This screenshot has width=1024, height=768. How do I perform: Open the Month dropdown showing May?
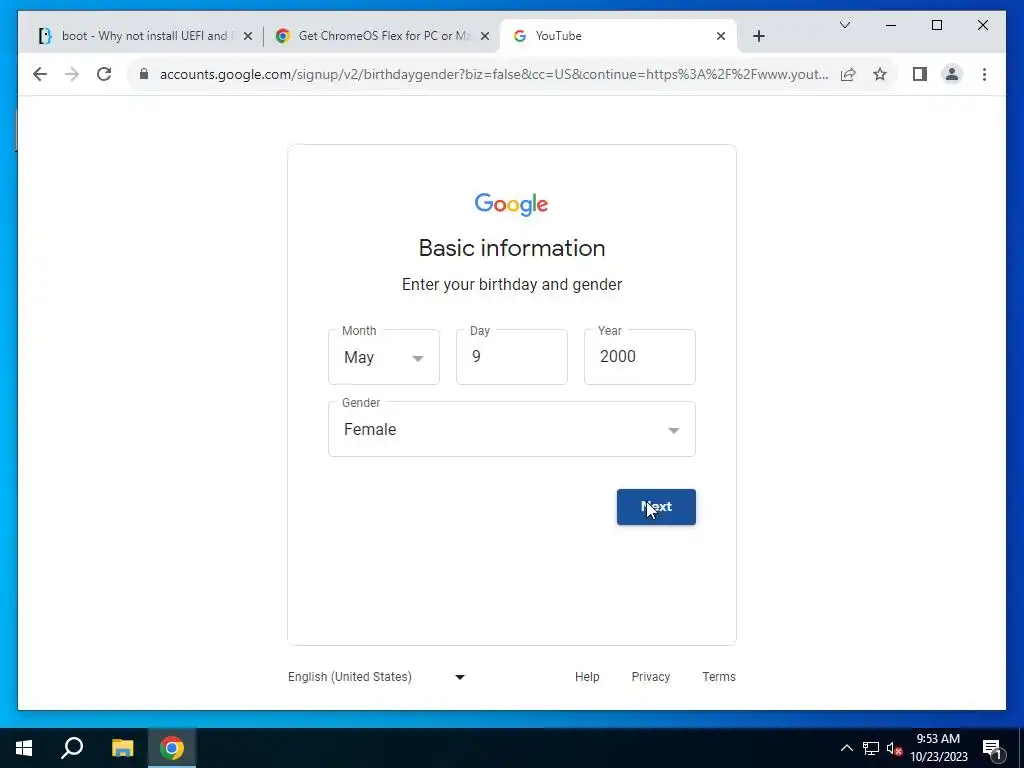[384, 357]
